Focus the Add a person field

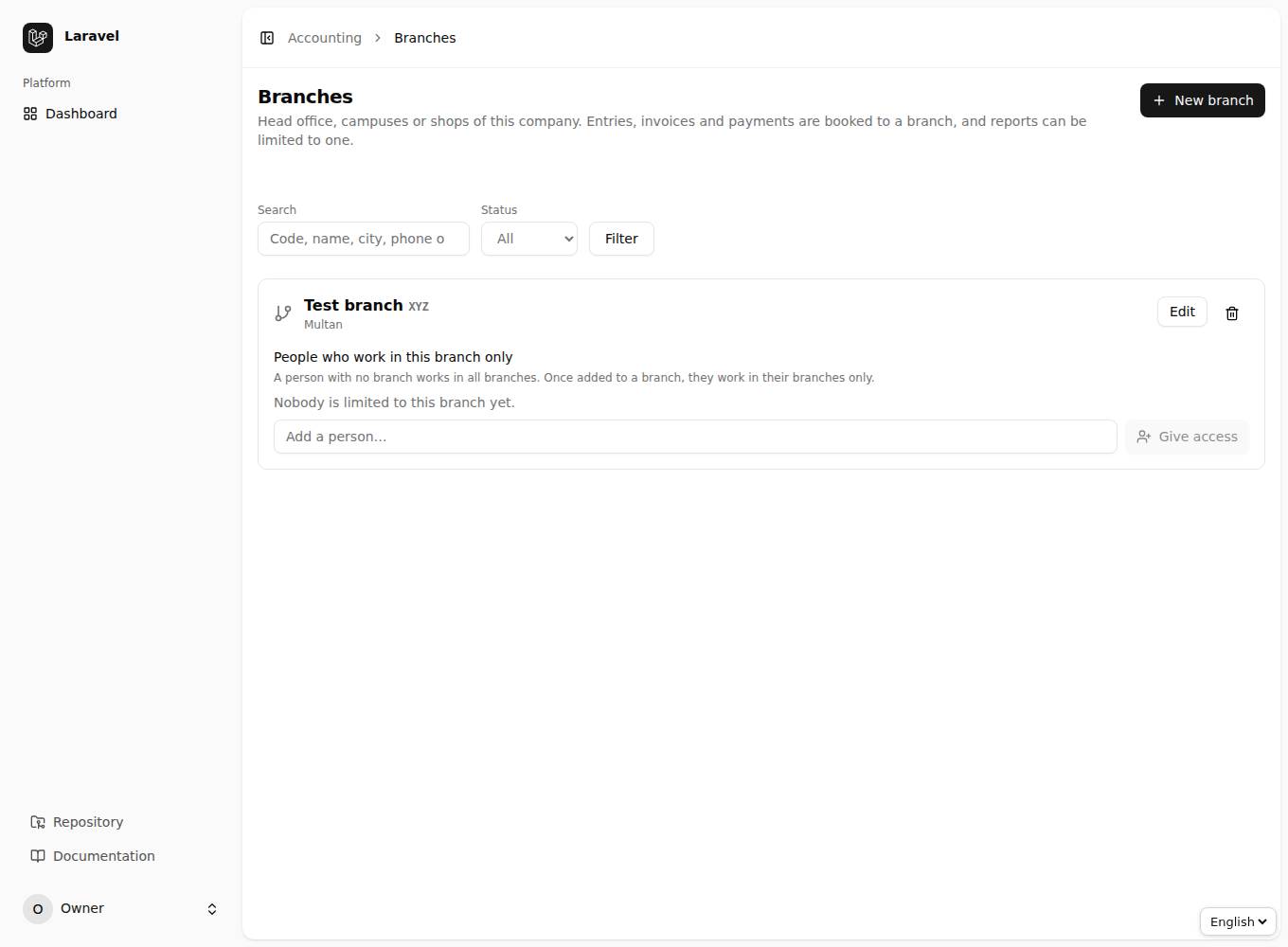[x=695, y=437]
